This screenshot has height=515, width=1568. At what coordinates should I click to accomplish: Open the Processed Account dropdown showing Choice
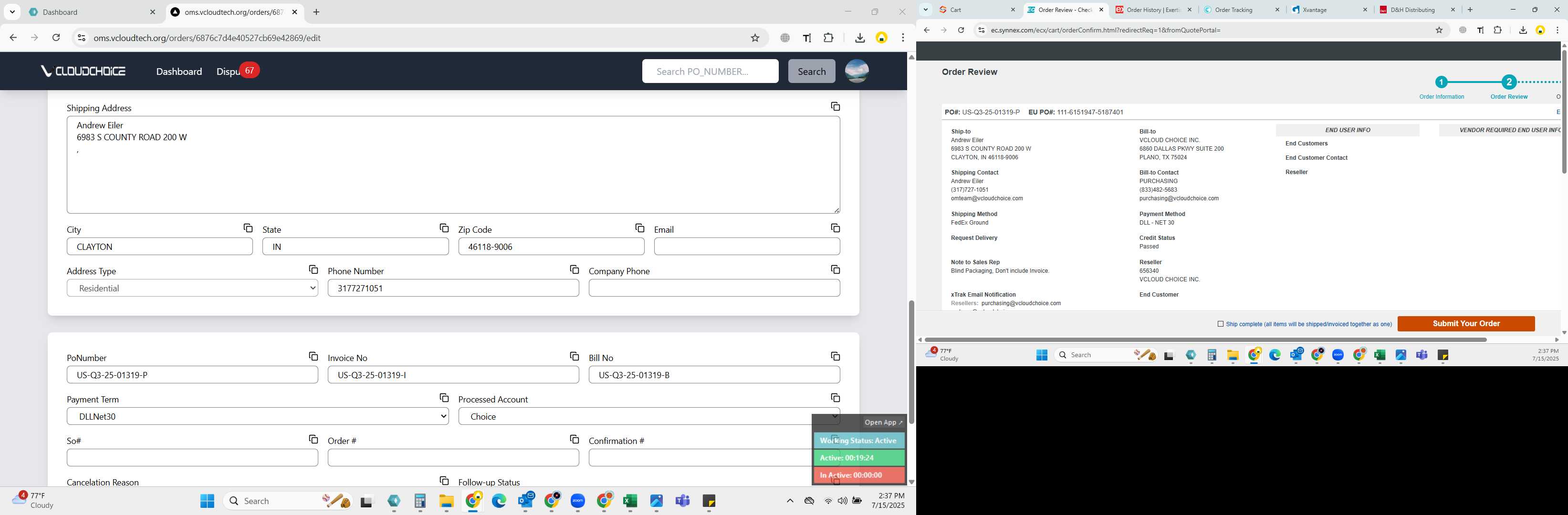click(649, 416)
